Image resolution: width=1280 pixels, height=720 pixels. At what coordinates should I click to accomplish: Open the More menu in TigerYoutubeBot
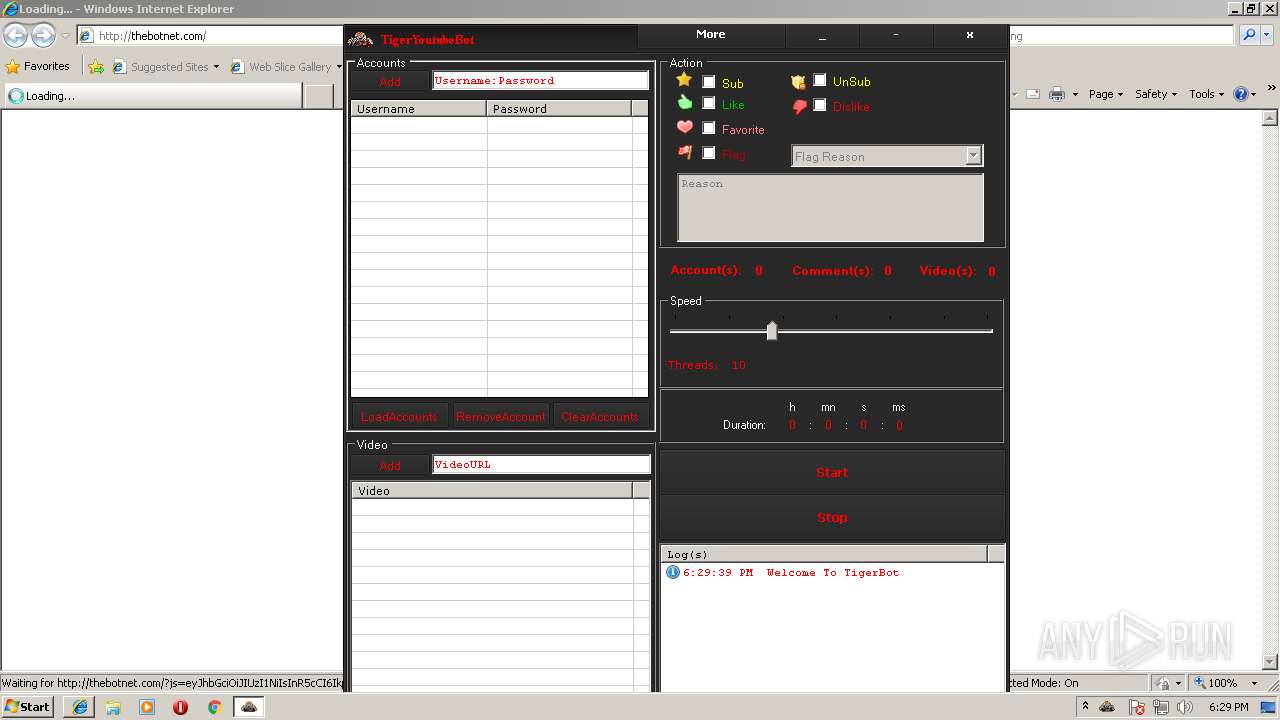click(711, 34)
